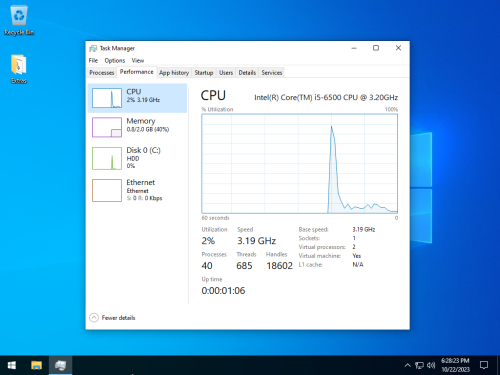Switch to the Processes tab
500x375 pixels.
click(x=102, y=73)
